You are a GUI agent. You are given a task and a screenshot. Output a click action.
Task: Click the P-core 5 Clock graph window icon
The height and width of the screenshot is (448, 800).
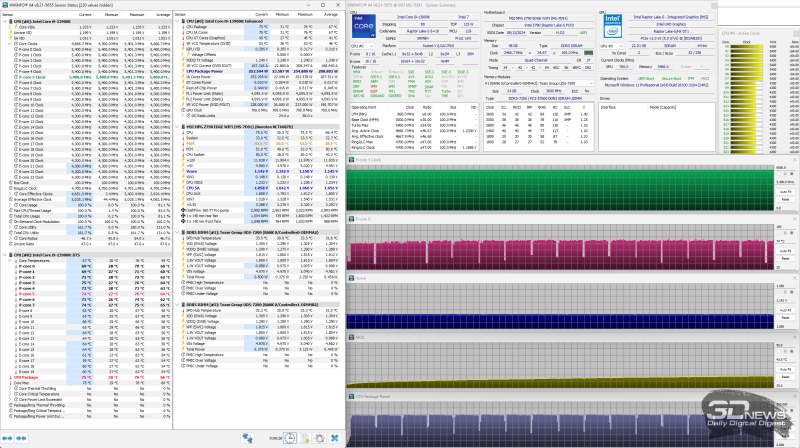[351, 160]
